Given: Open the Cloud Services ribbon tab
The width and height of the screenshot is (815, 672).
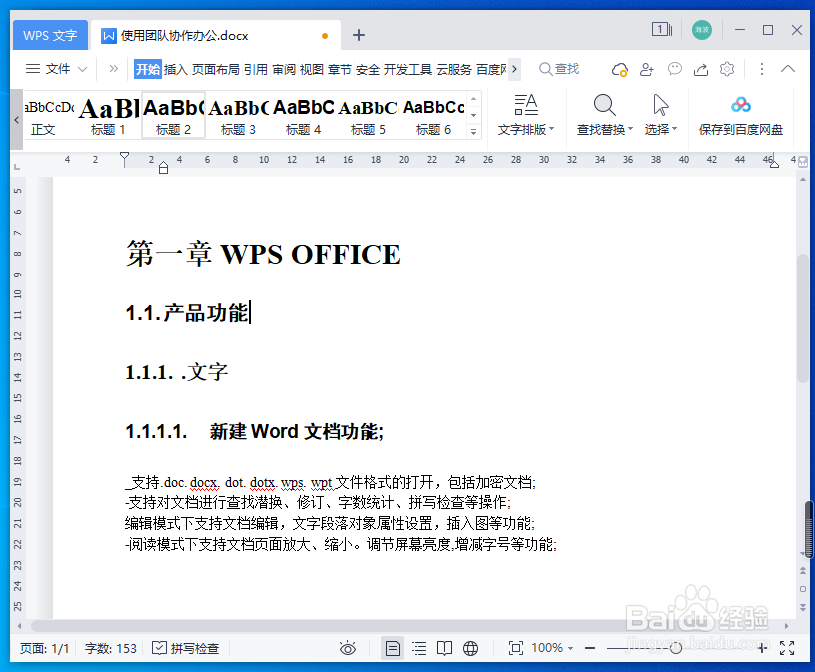Looking at the screenshot, I should point(454,69).
